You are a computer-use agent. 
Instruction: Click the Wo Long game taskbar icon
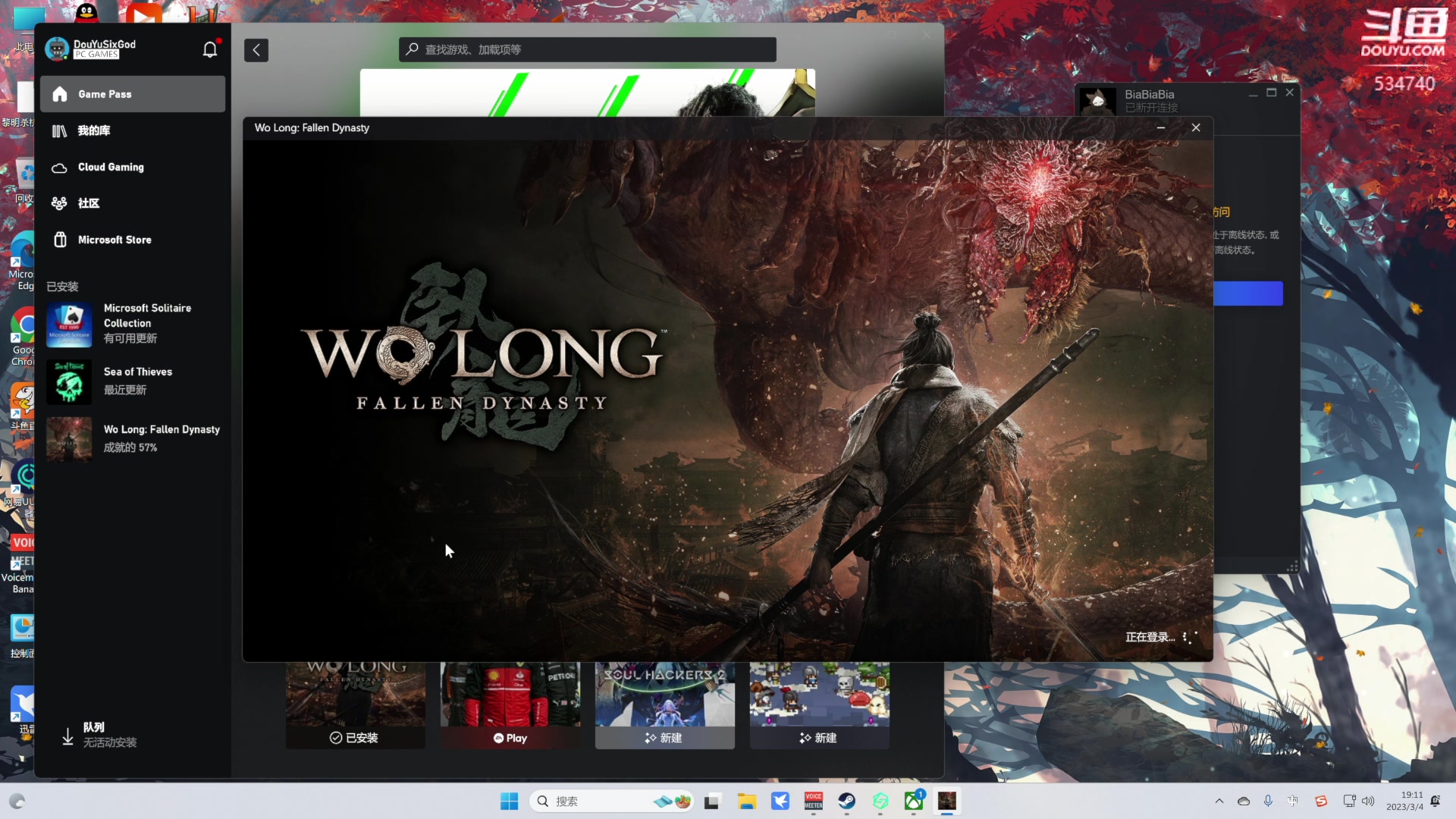946,801
